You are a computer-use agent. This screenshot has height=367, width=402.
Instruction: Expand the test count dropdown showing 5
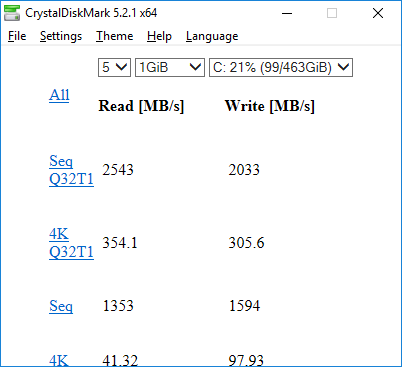(x=114, y=68)
